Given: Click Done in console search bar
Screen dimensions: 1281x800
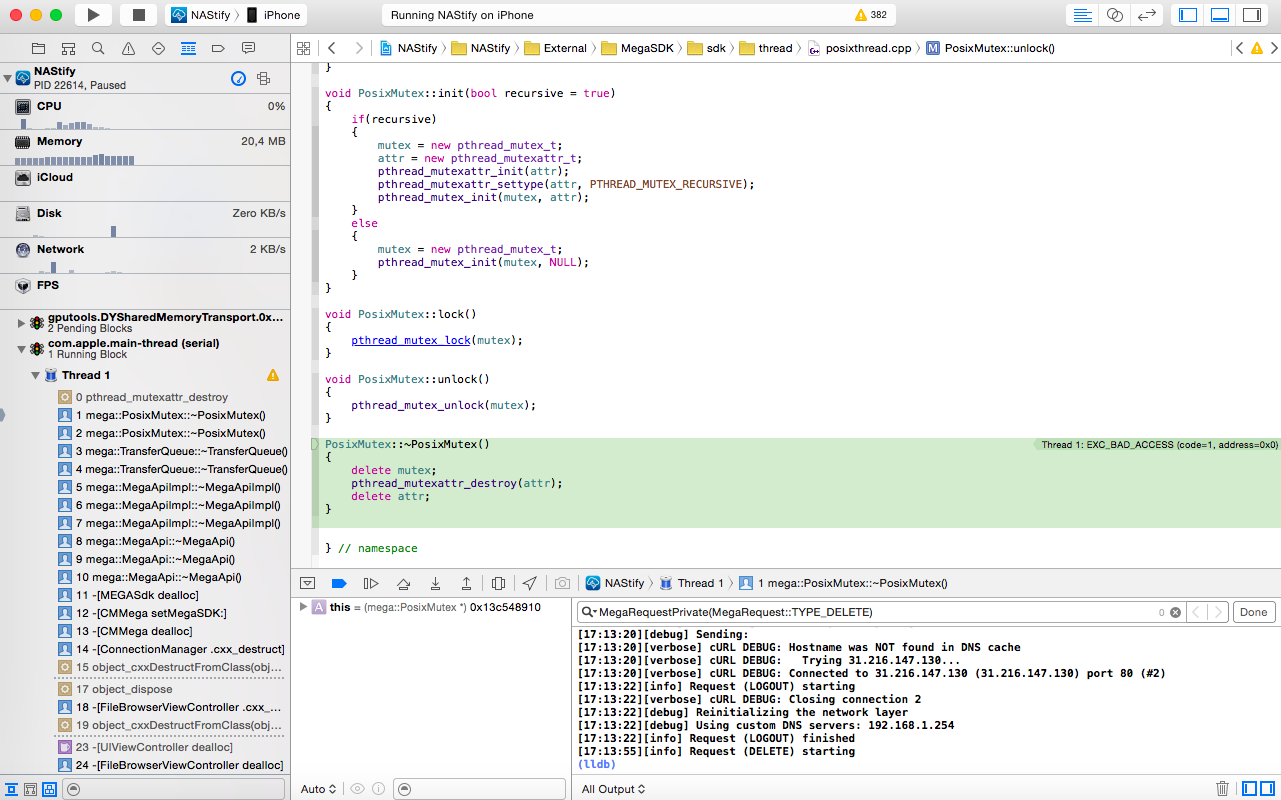Looking at the screenshot, I should (x=1253, y=612).
